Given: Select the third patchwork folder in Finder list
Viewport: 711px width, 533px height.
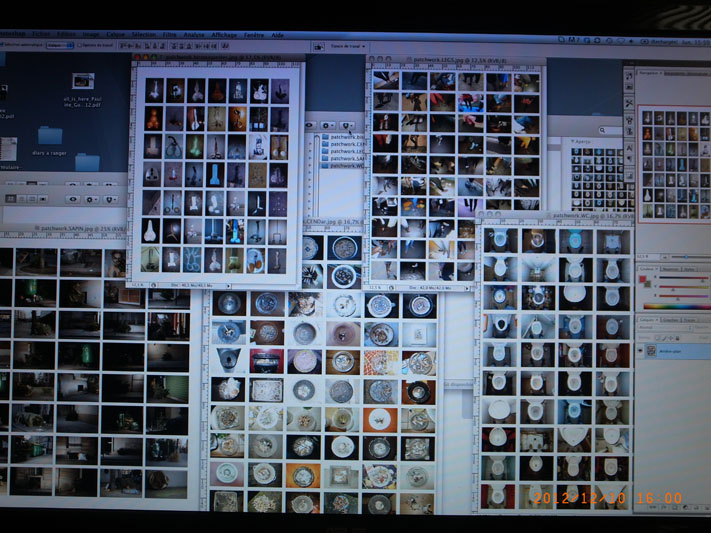Looking at the screenshot, I should [343, 152].
